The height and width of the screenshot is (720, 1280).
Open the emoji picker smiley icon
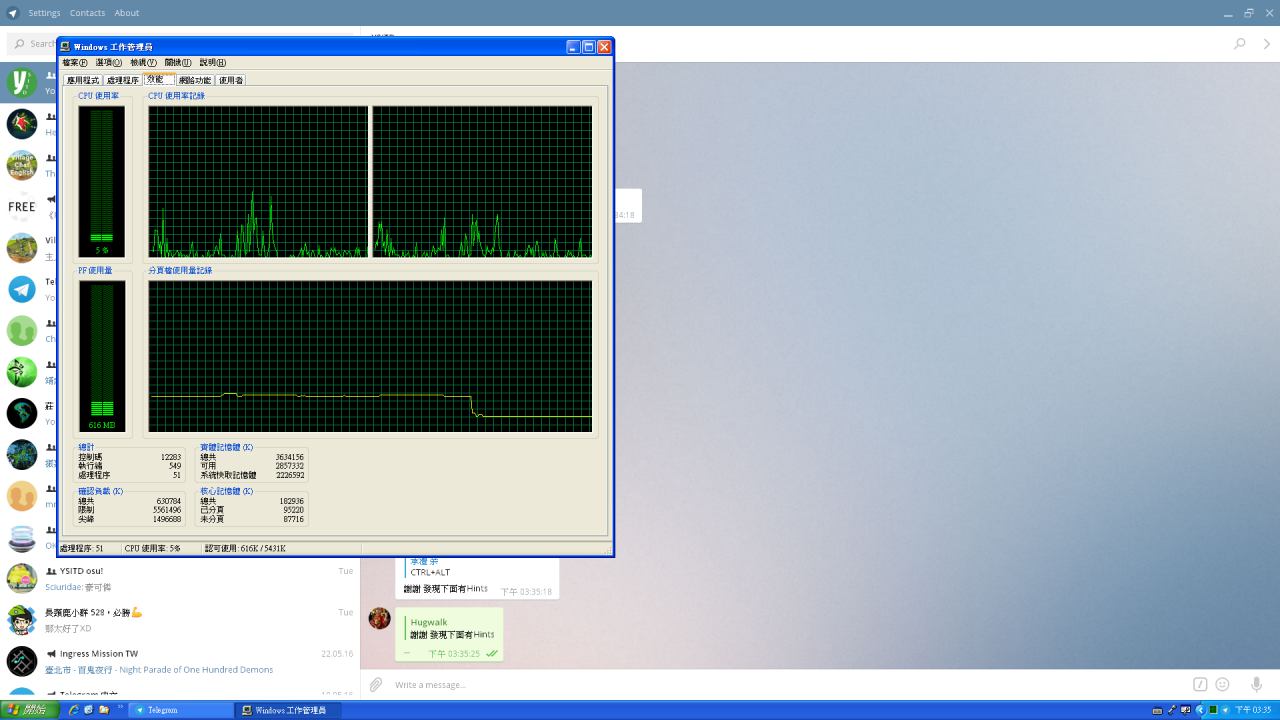1222,685
